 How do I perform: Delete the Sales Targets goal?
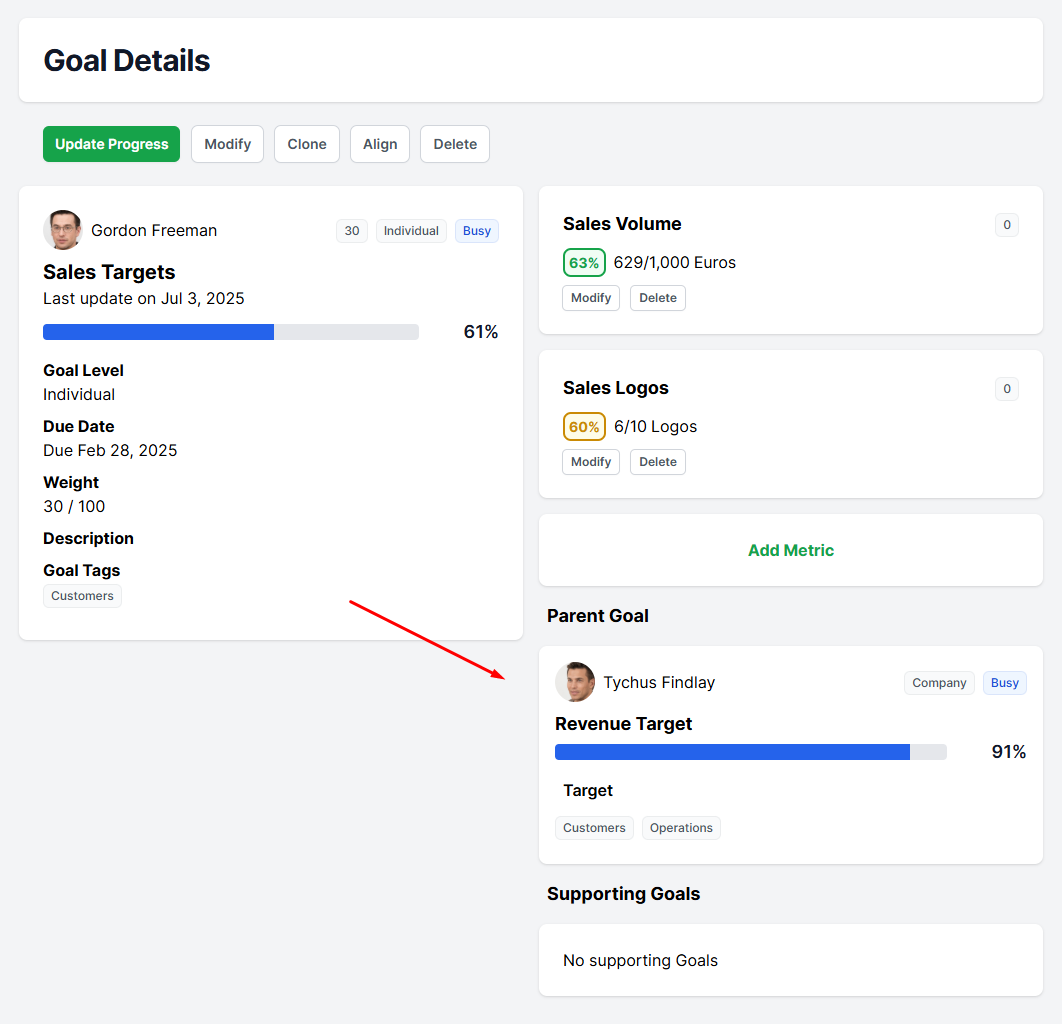point(455,144)
